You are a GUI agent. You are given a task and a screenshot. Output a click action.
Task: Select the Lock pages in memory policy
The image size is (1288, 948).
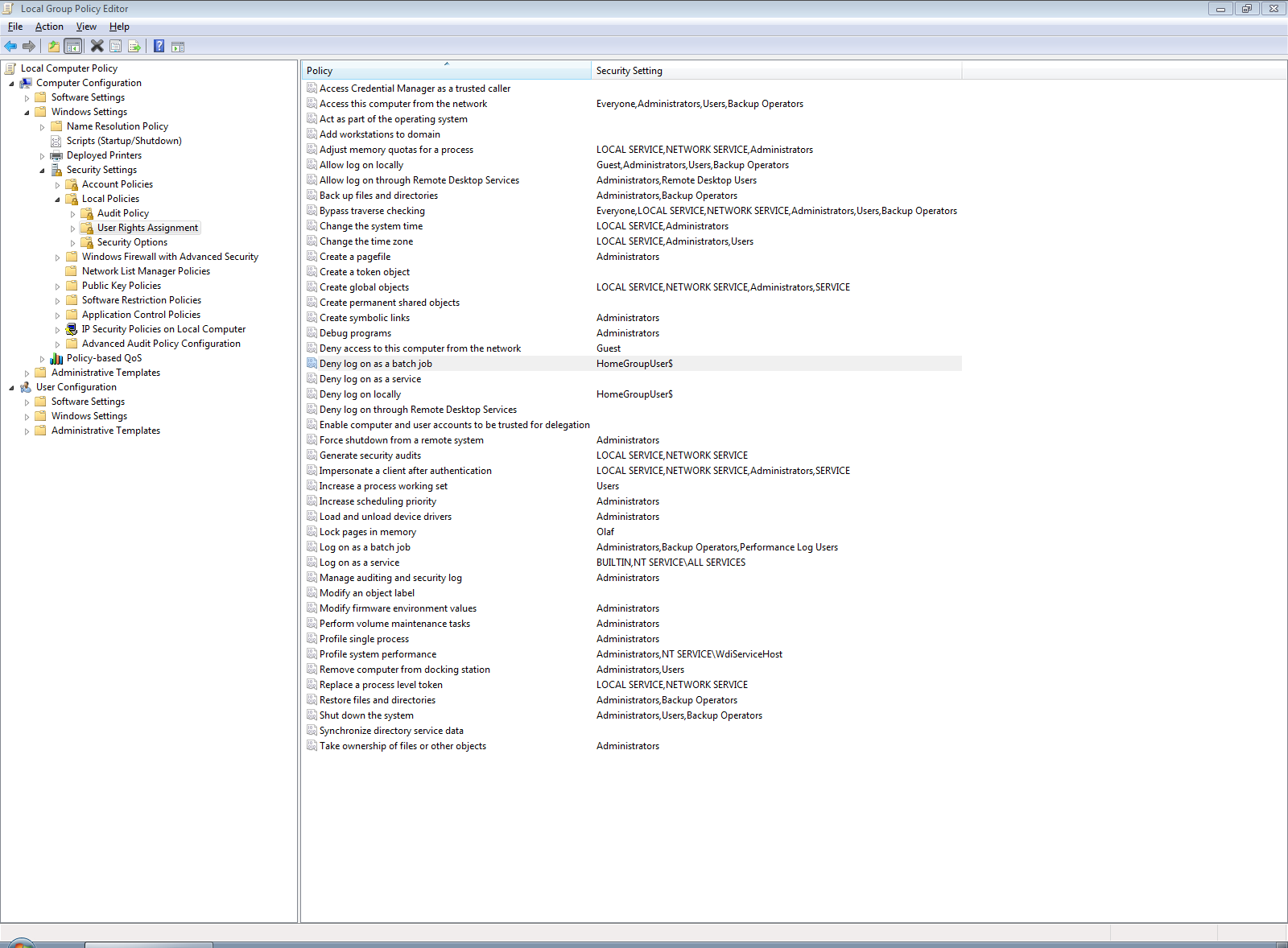tap(367, 532)
